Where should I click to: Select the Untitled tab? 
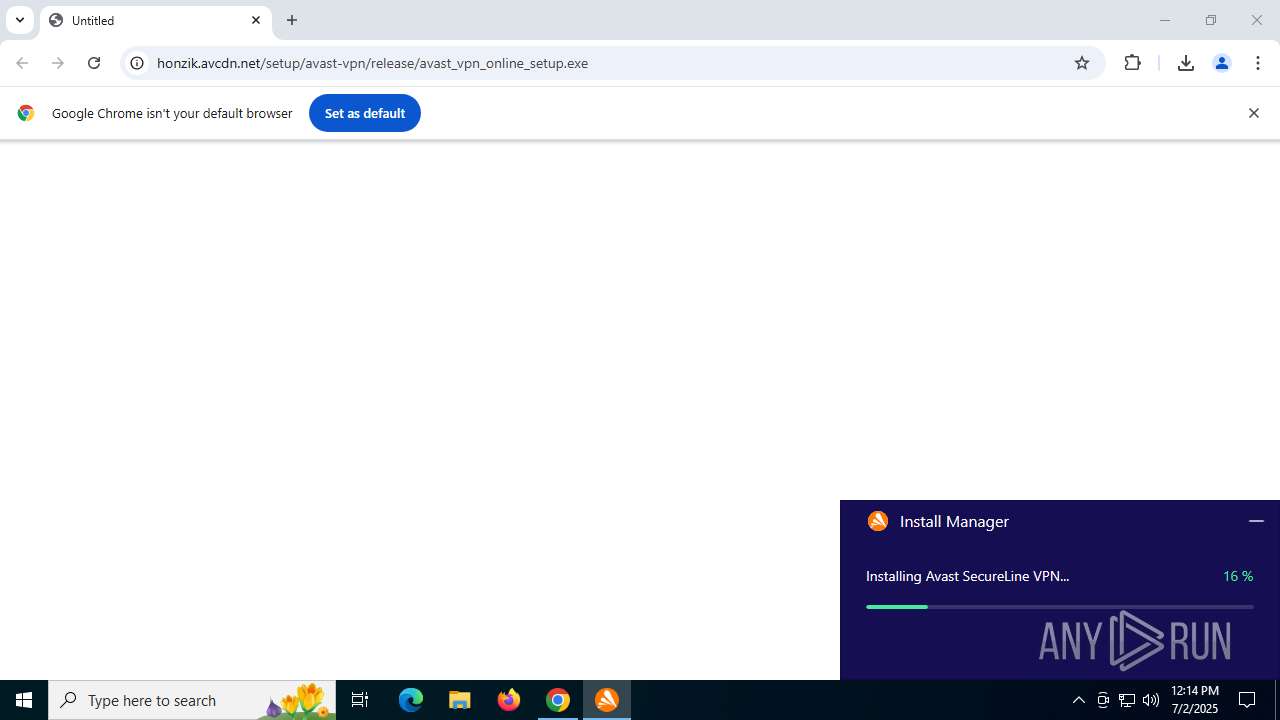pos(155,20)
